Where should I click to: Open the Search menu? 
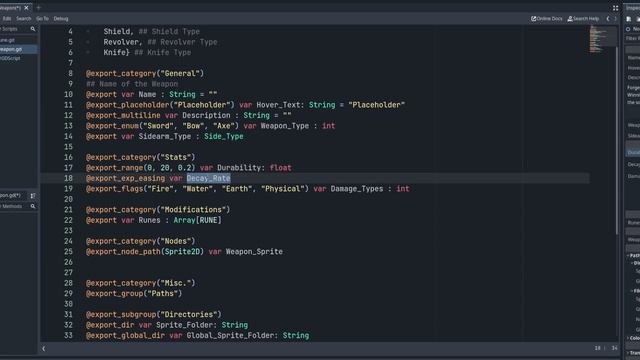click(x=23, y=19)
